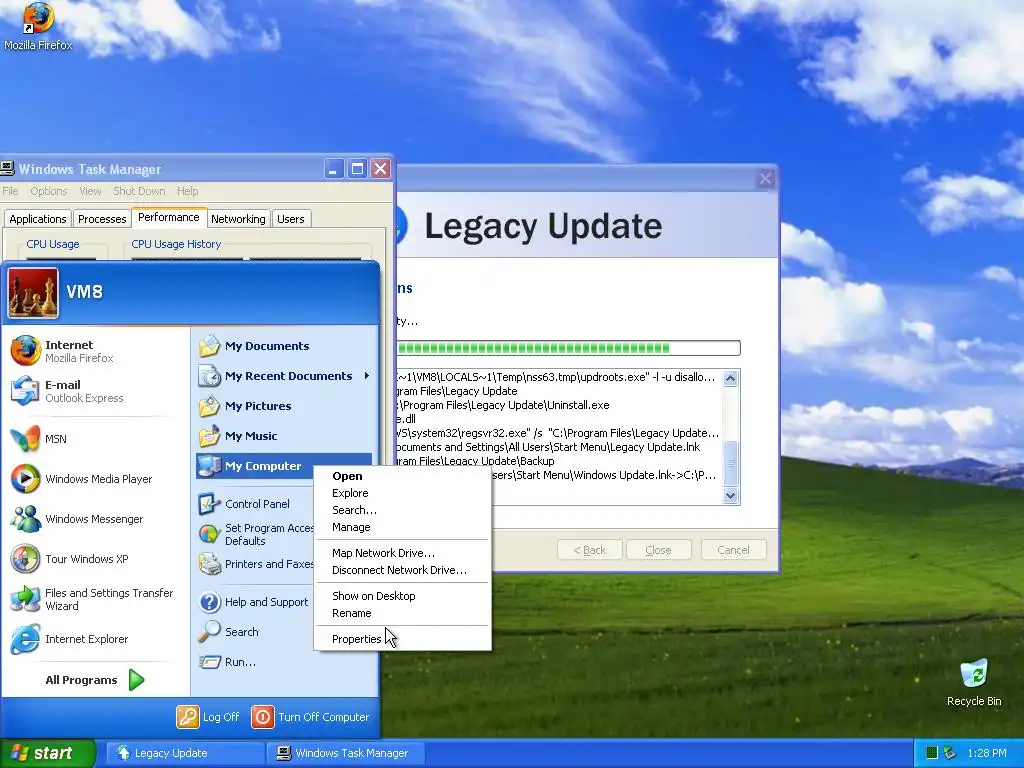Choose Explore in the context menu
This screenshot has width=1024, height=768.
tap(402, 493)
